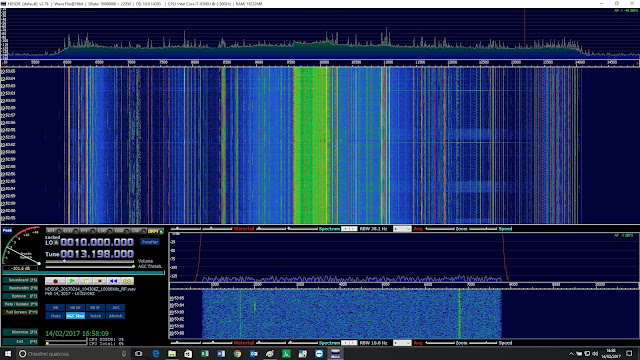
Task: Start recording with the red record button
Action: pos(55,281)
